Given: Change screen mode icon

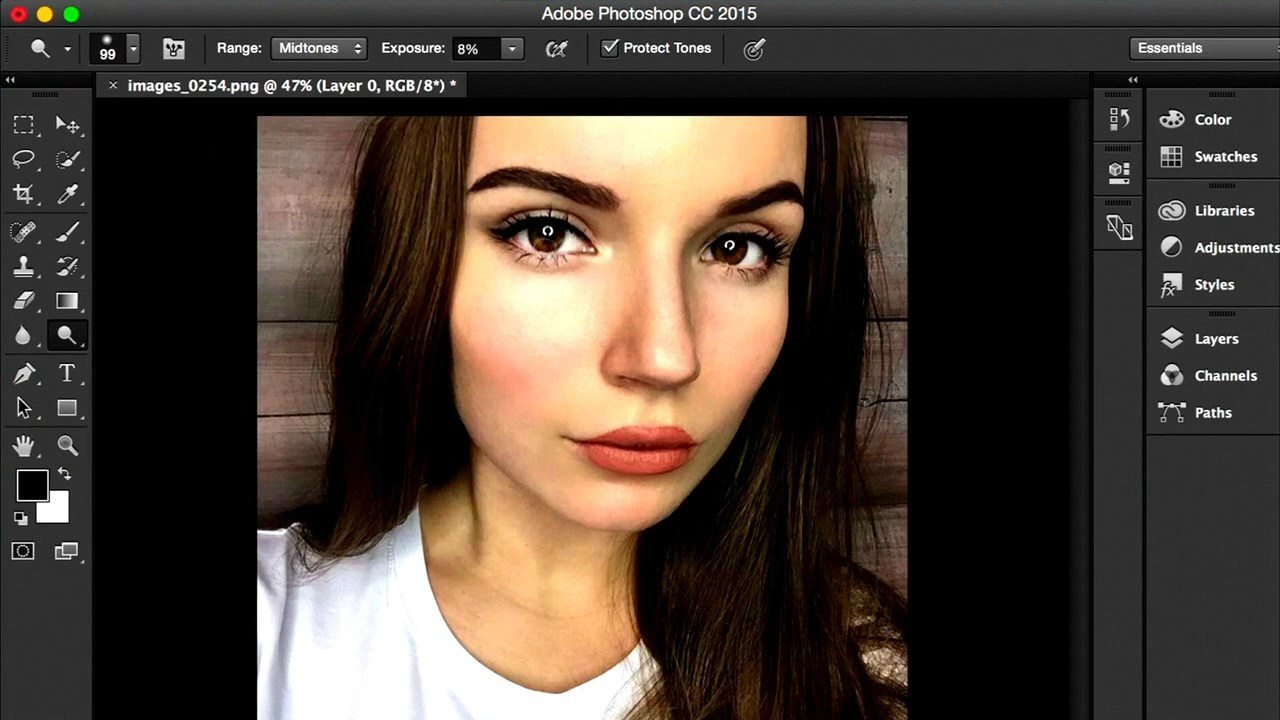Looking at the screenshot, I should (67, 551).
